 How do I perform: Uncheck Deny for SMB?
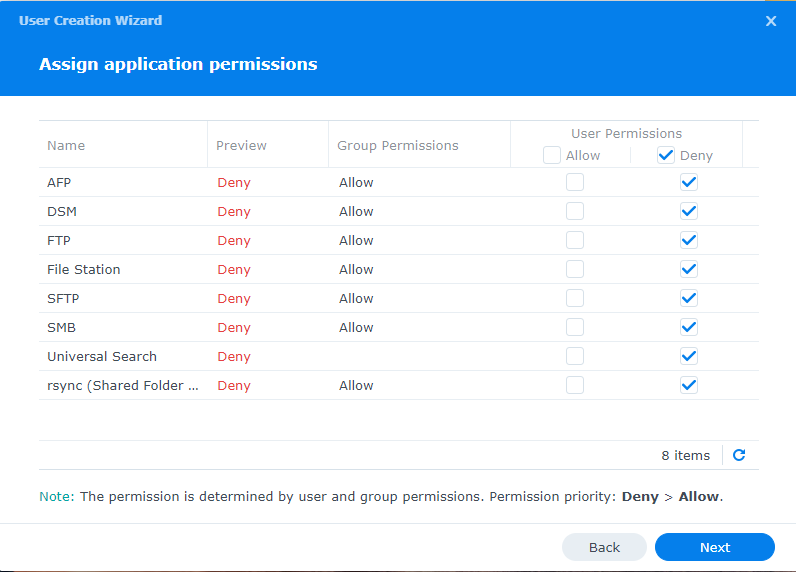coord(688,327)
